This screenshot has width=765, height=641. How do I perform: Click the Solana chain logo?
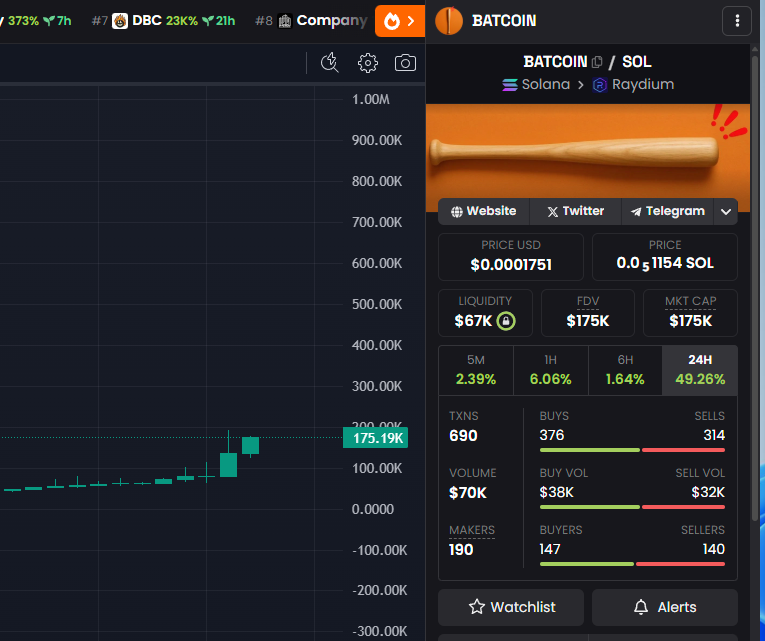click(510, 85)
